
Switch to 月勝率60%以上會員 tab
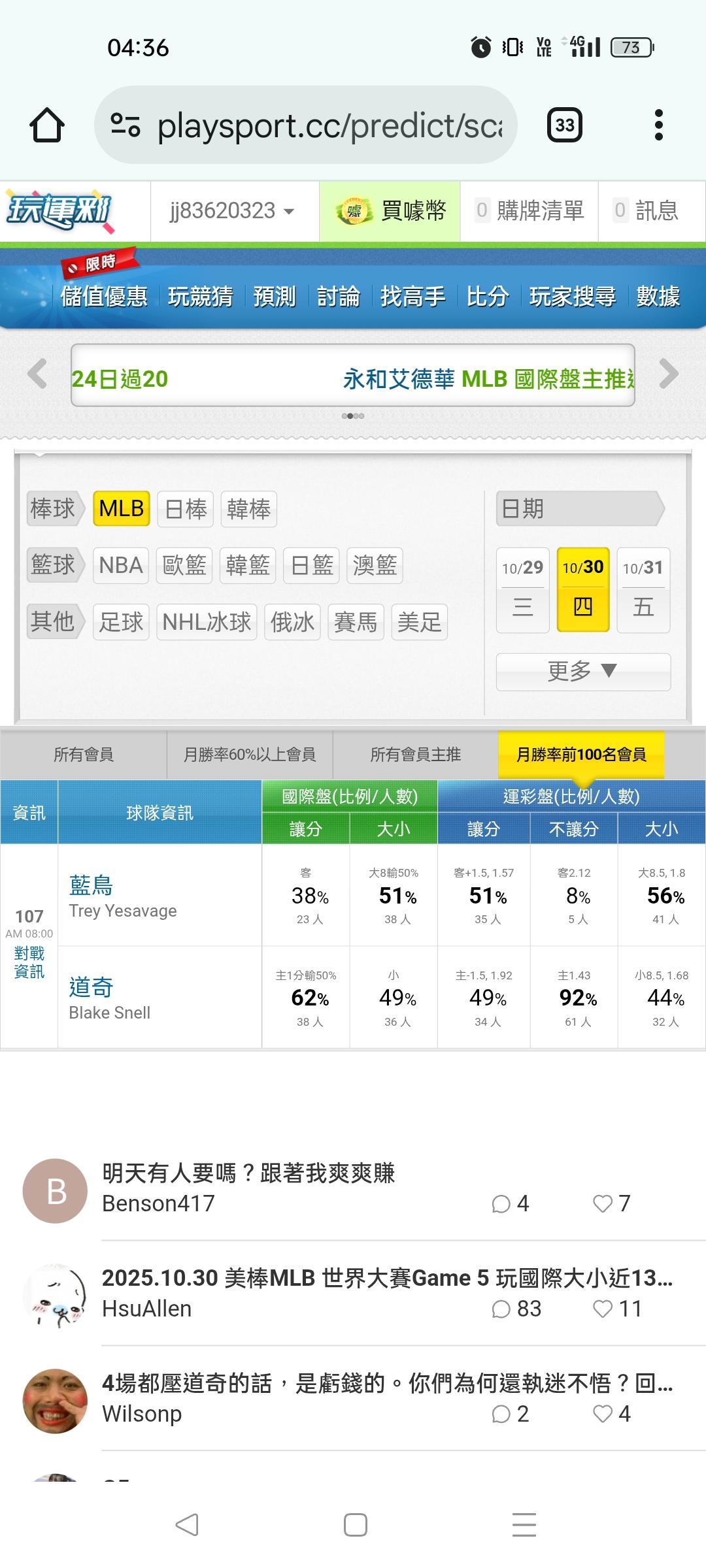click(x=250, y=755)
